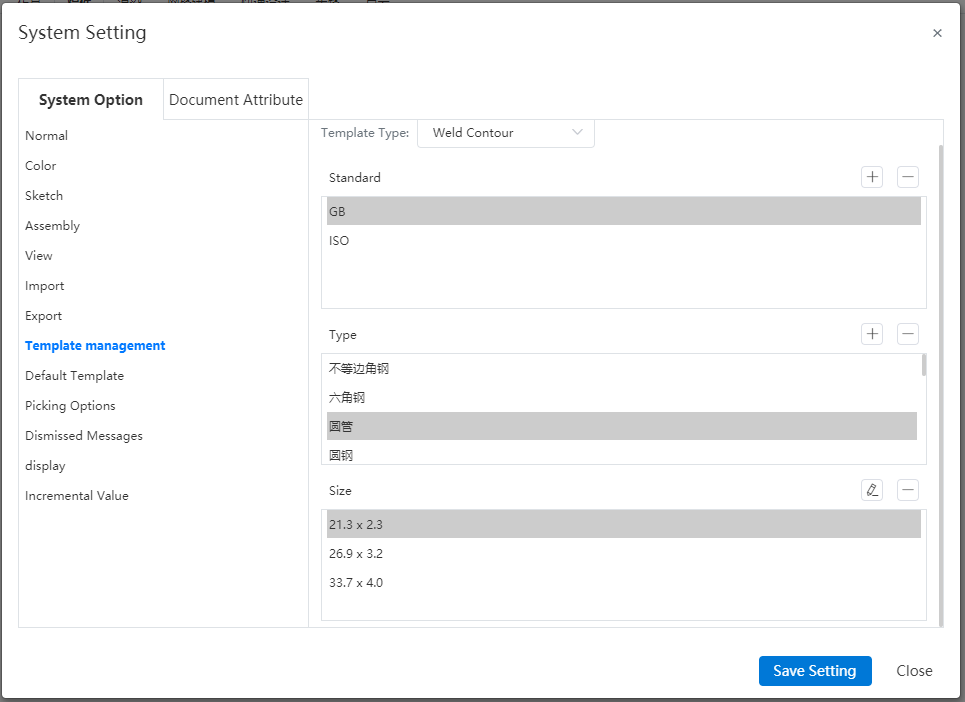Image resolution: width=965 pixels, height=702 pixels.
Task: Click the settings panel vertical scrollbar
Action: pyautogui.click(x=940, y=385)
